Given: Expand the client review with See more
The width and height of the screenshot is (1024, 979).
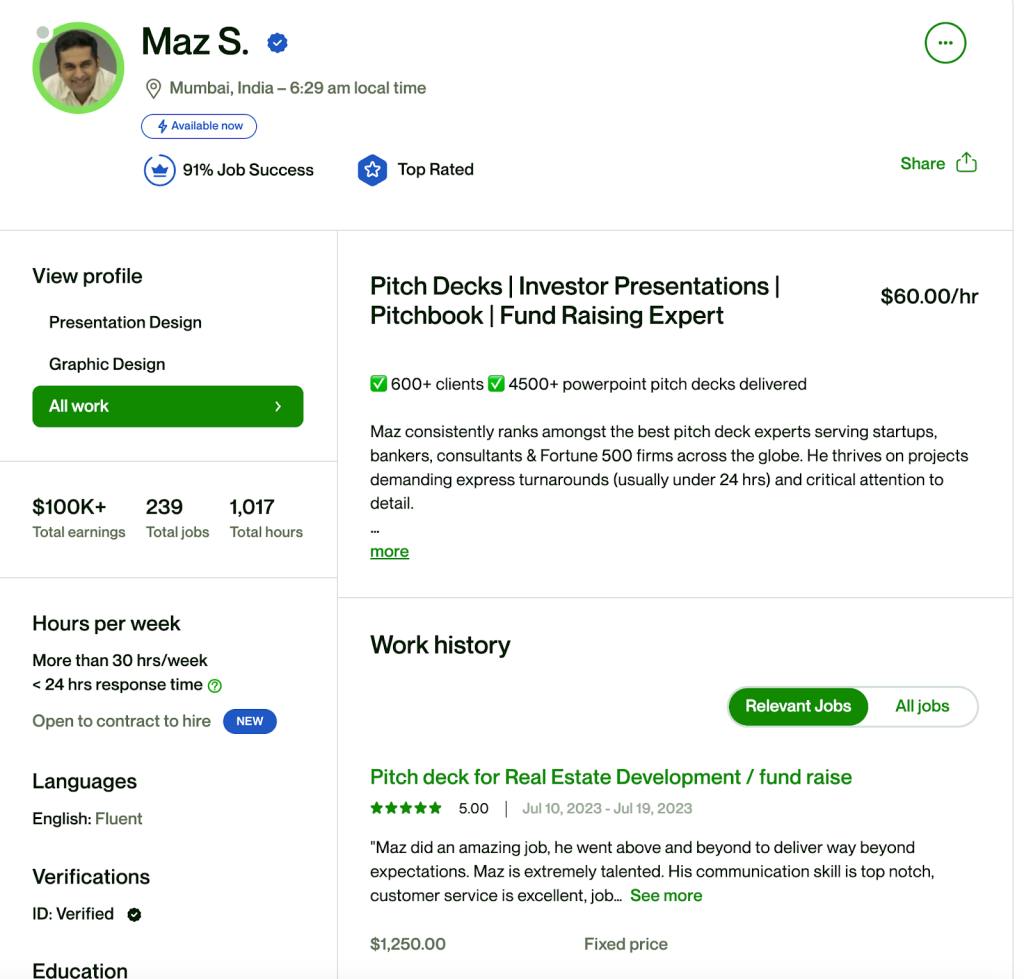Looking at the screenshot, I should tap(666, 895).
